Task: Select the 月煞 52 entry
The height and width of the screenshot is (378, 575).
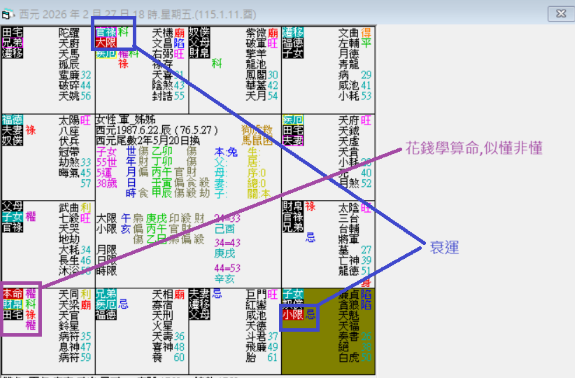Action: point(355,183)
